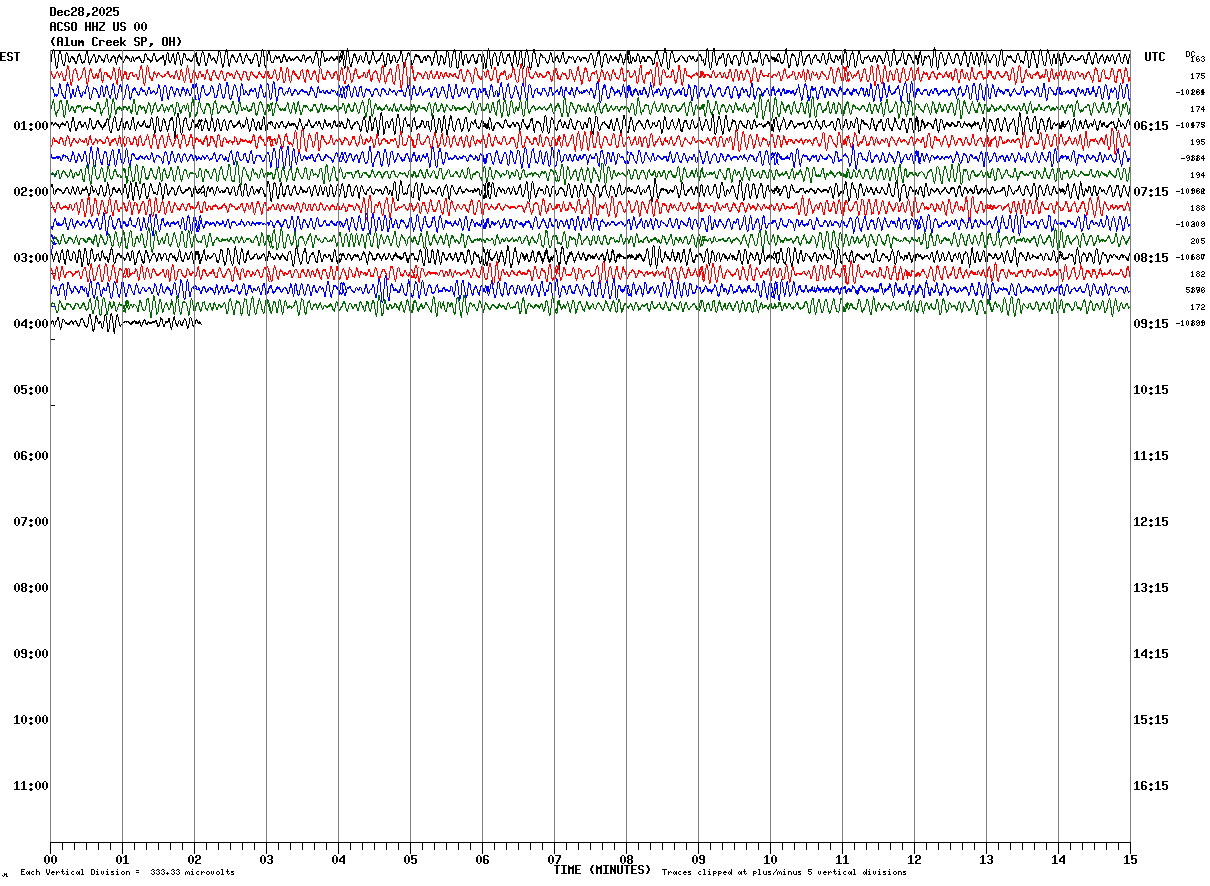Click the EST timezone label
Viewport: 1210px width, 886px height.
click(x=10, y=57)
